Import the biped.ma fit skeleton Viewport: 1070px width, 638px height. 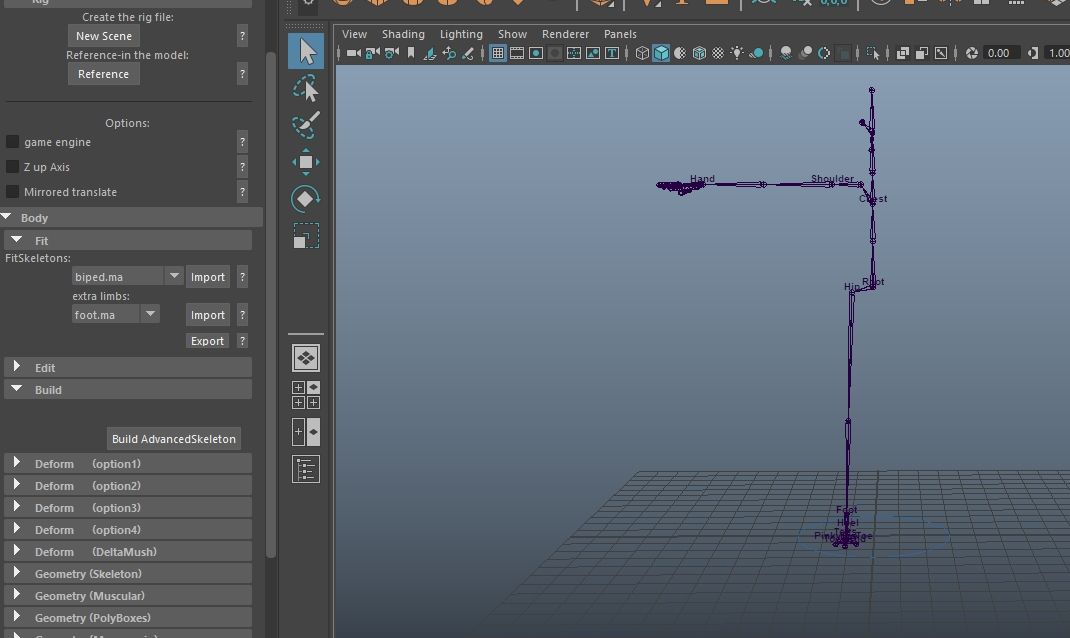(207, 277)
